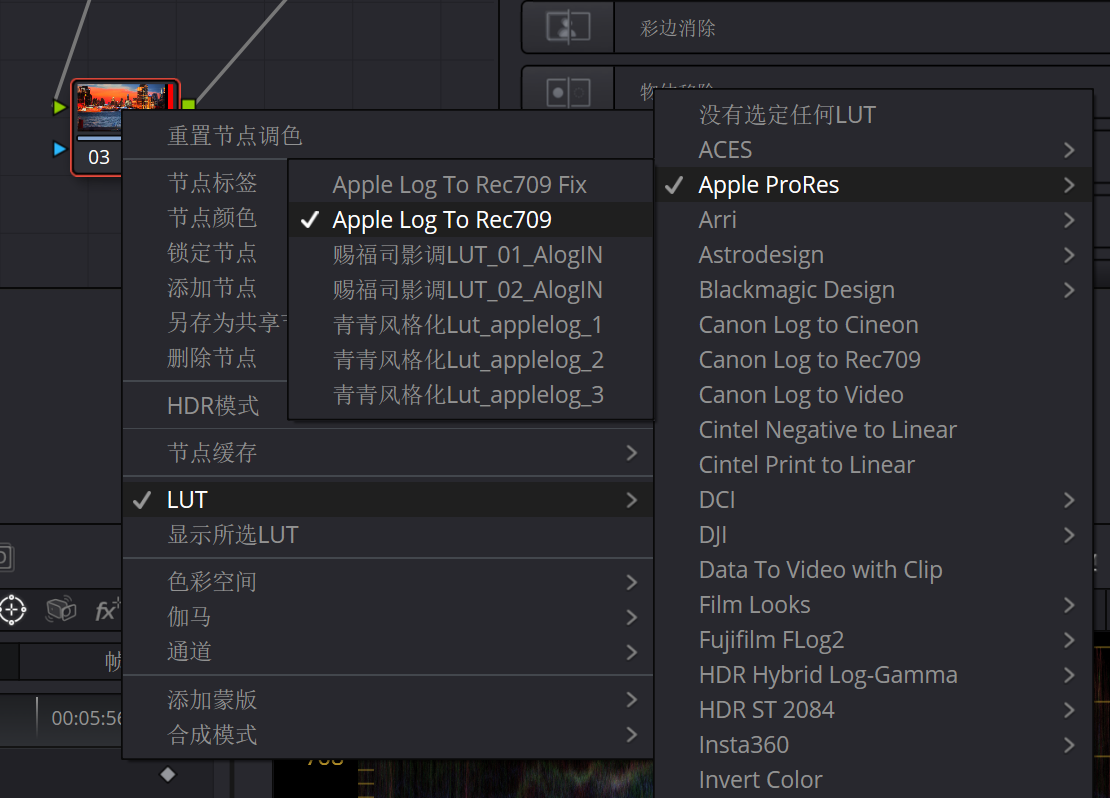The width and height of the screenshot is (1110, 798).
Task: Click the fx effects palette icon
Action: click(106, 610)
